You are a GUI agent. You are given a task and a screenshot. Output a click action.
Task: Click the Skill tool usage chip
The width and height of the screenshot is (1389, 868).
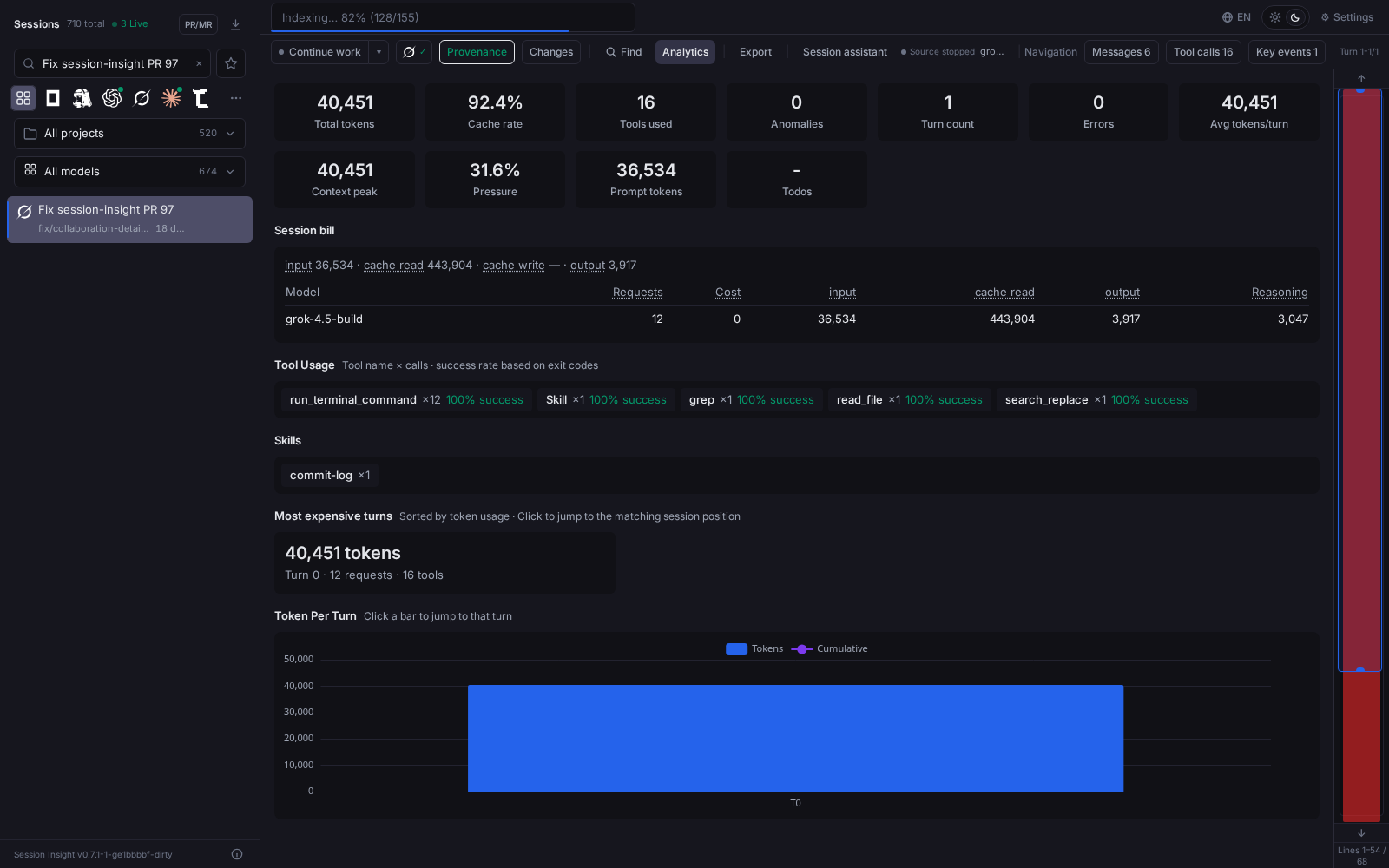(x=606, y=400)
